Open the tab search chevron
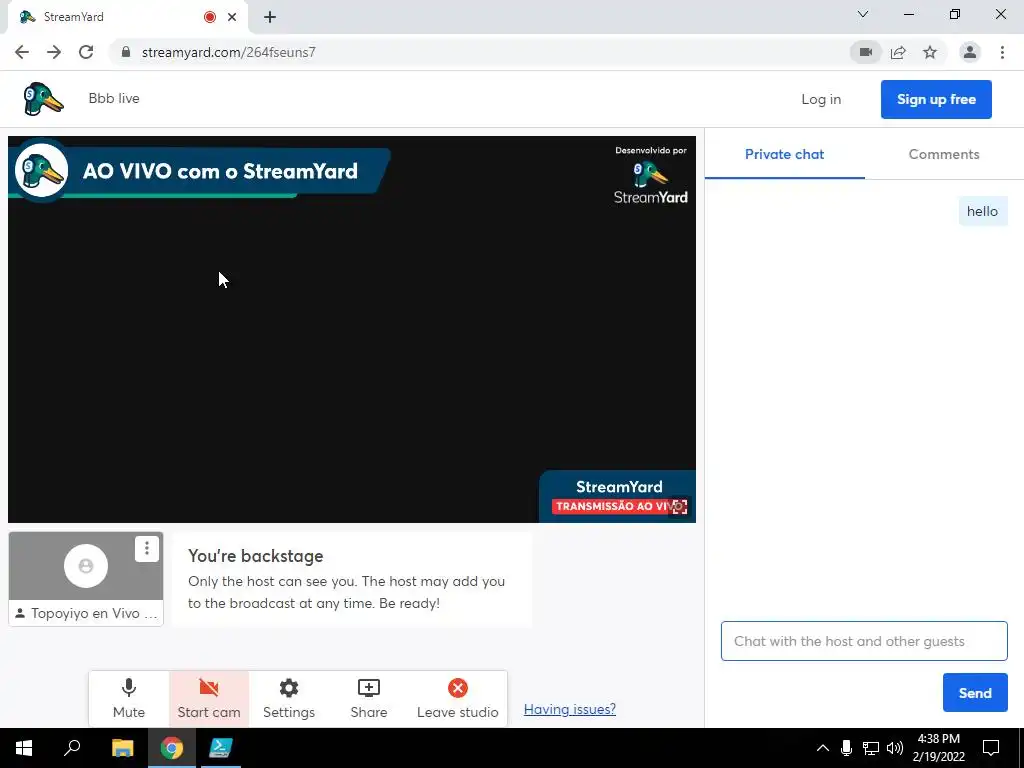This screenshot has height=768, width=1024. coord(863,14)
